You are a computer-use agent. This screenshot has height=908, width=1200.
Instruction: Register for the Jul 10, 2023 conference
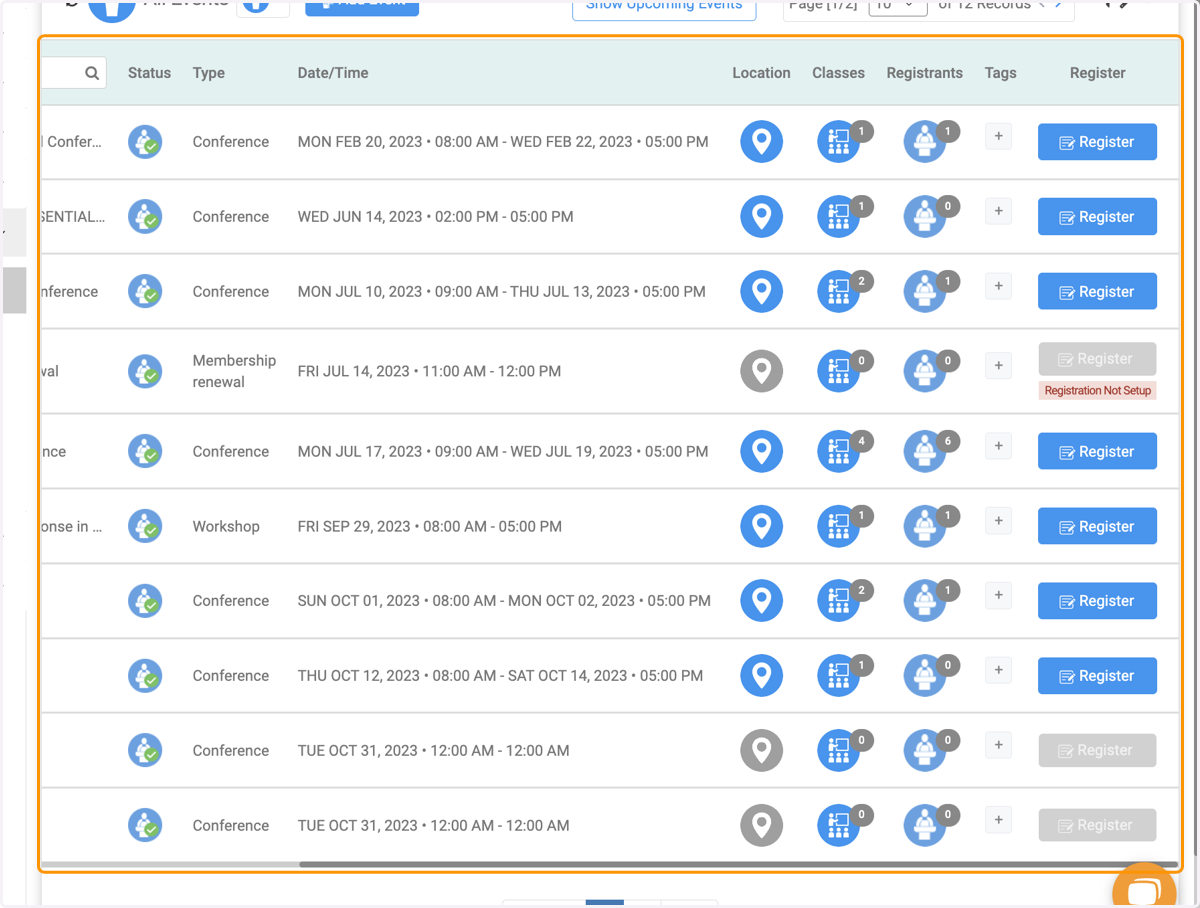[1097, 292]
